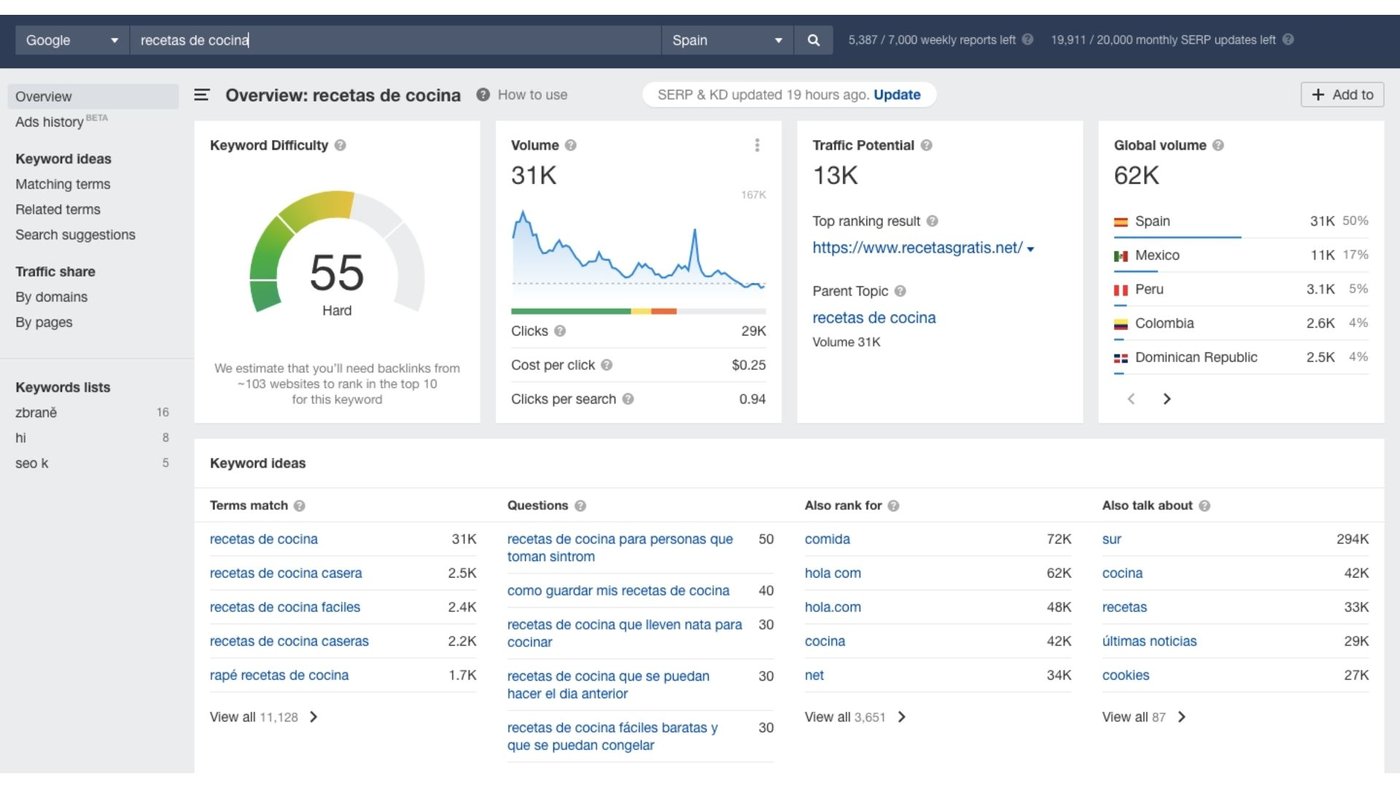Image resolution: width=1400 pixels, height=788 pixels.
Task: Click the Global volume help icon
Action: pyautogui.click(x=1218, y=145)
